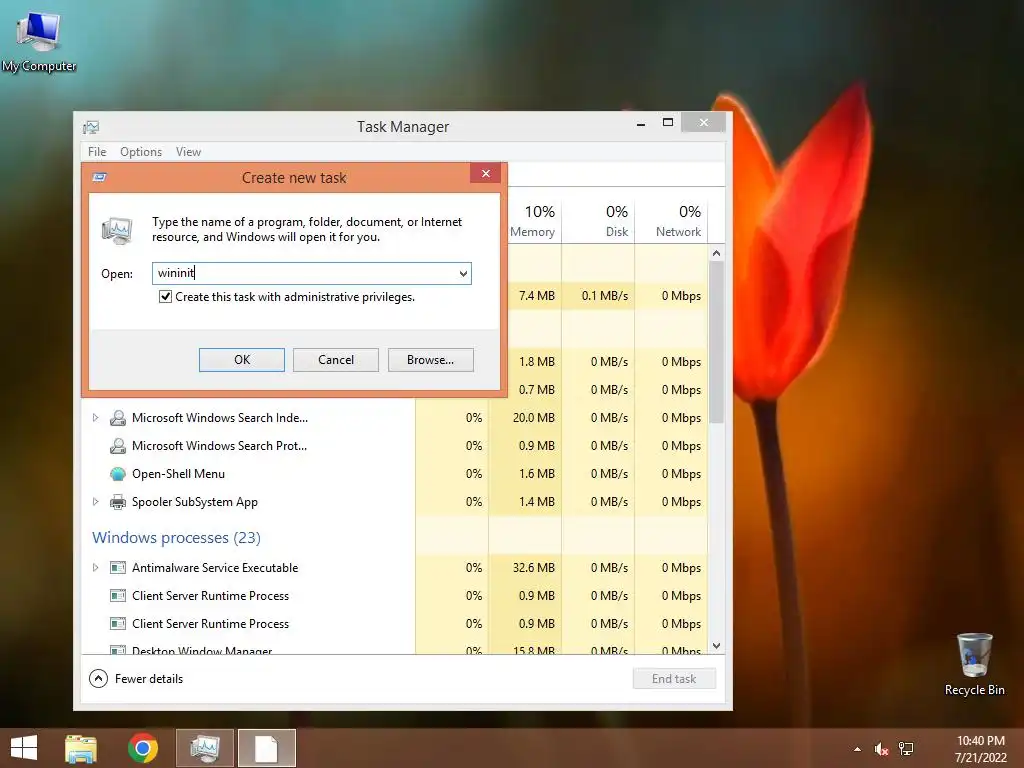
Task: Click the 32.6 MB memory value
Action: coord(534,568)
